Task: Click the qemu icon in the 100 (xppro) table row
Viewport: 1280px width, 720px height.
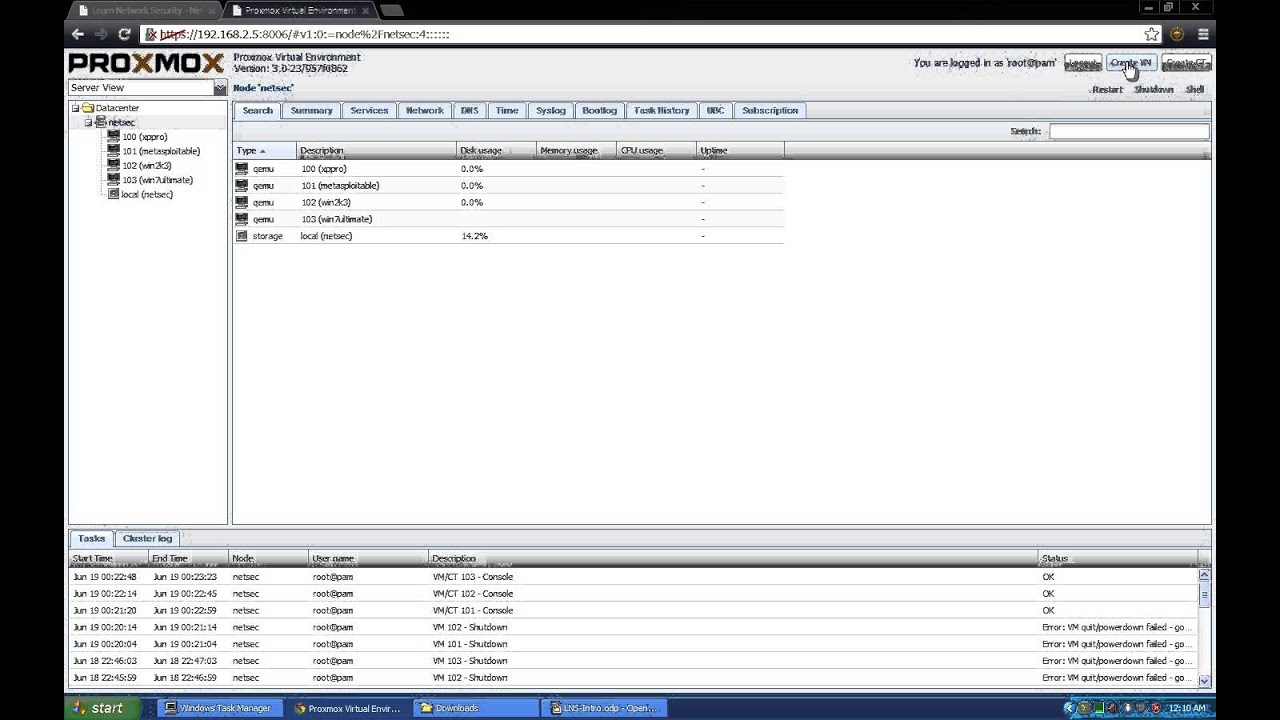Action: tap(242, 169)
